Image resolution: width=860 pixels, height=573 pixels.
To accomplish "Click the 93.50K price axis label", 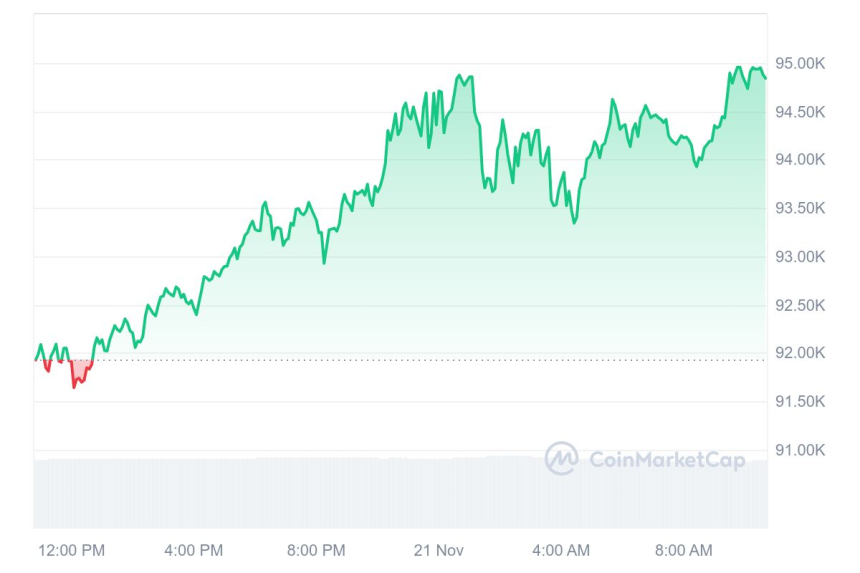I will [801, 208].
